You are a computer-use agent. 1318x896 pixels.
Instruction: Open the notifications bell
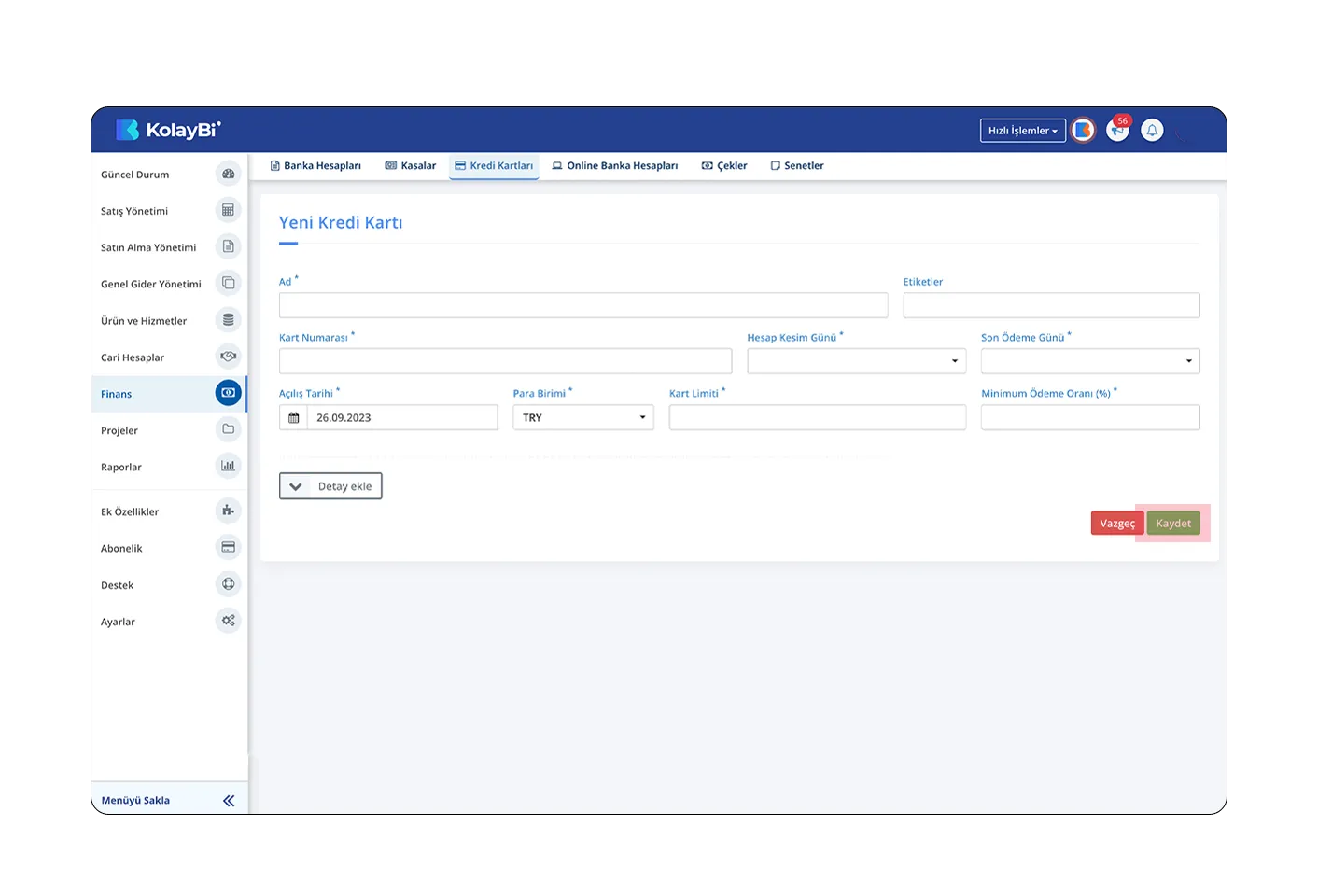tap(1152, 131)
